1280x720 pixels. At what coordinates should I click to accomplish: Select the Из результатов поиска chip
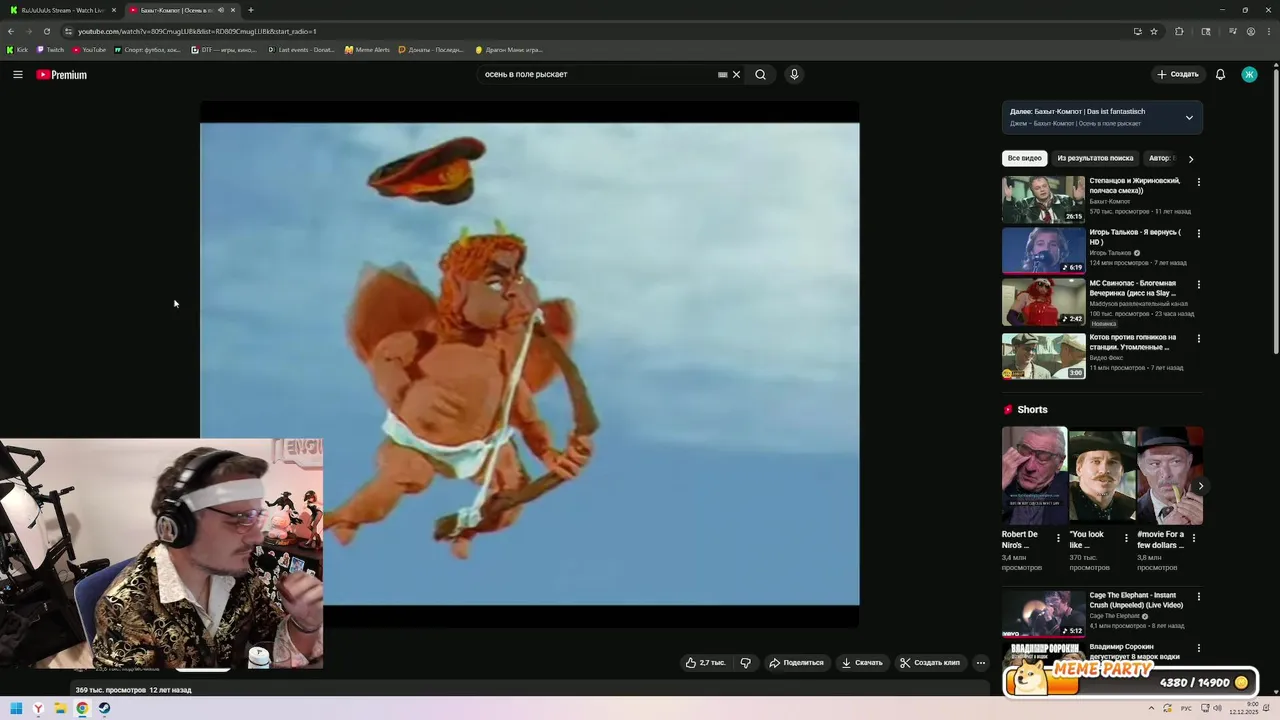[x=1095, y=158]
